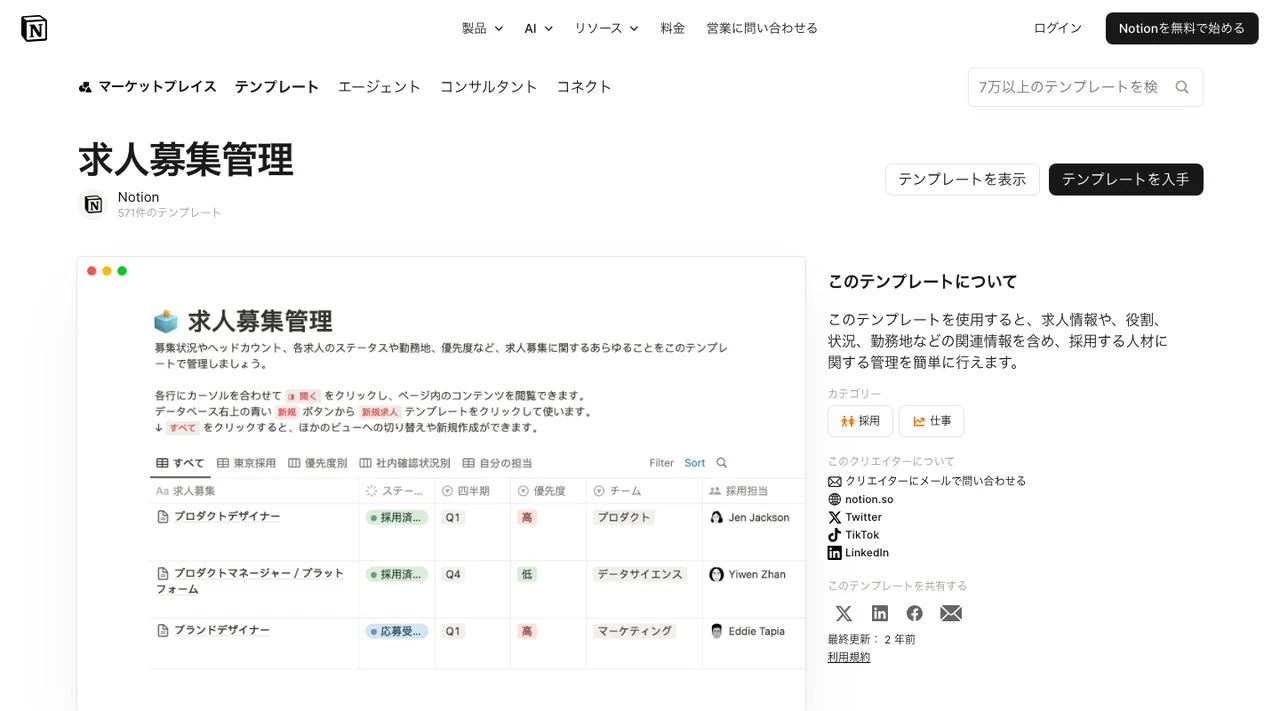Click the search icon in preview database toolbar
Image resolution: width=1280 pixels, height=711 pixels.
click(722, 463)
